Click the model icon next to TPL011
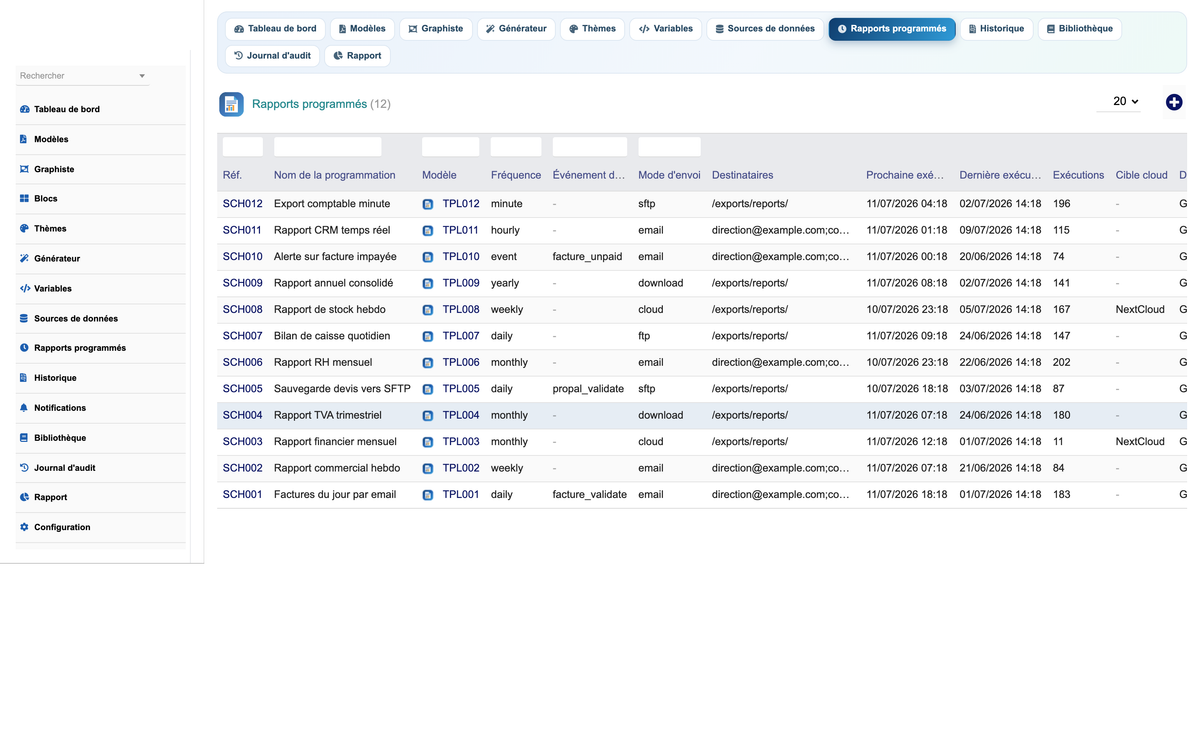The height and width of the screenshot is (743, 1200). pyautogui.click(x=428, y=230)
